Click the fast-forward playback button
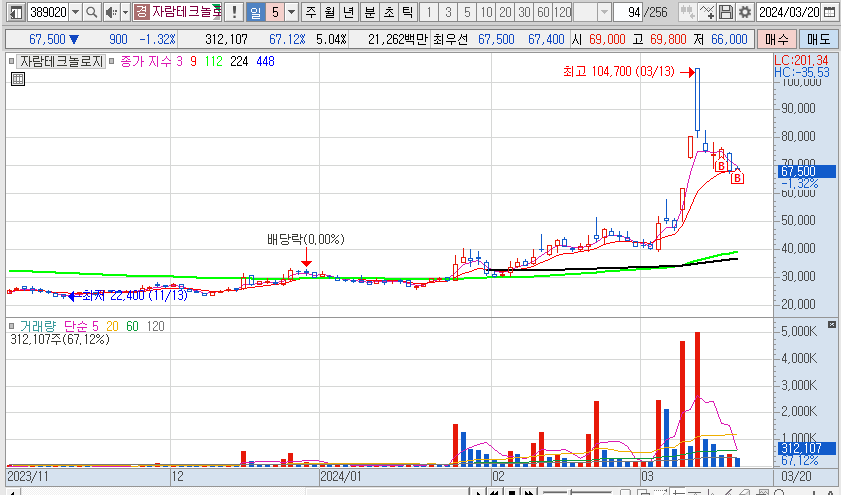This screenshot has width=841, height=495. [x=529, y=491]
